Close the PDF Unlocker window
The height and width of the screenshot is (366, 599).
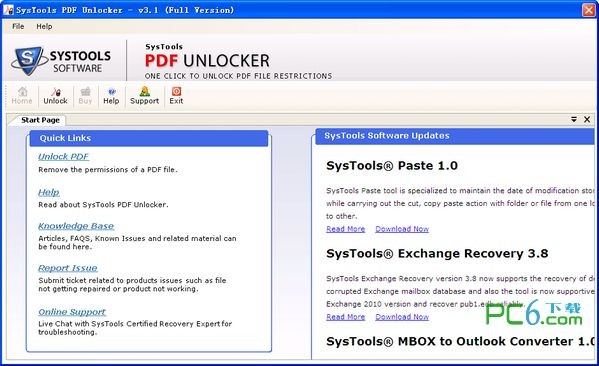coord(588,10)
